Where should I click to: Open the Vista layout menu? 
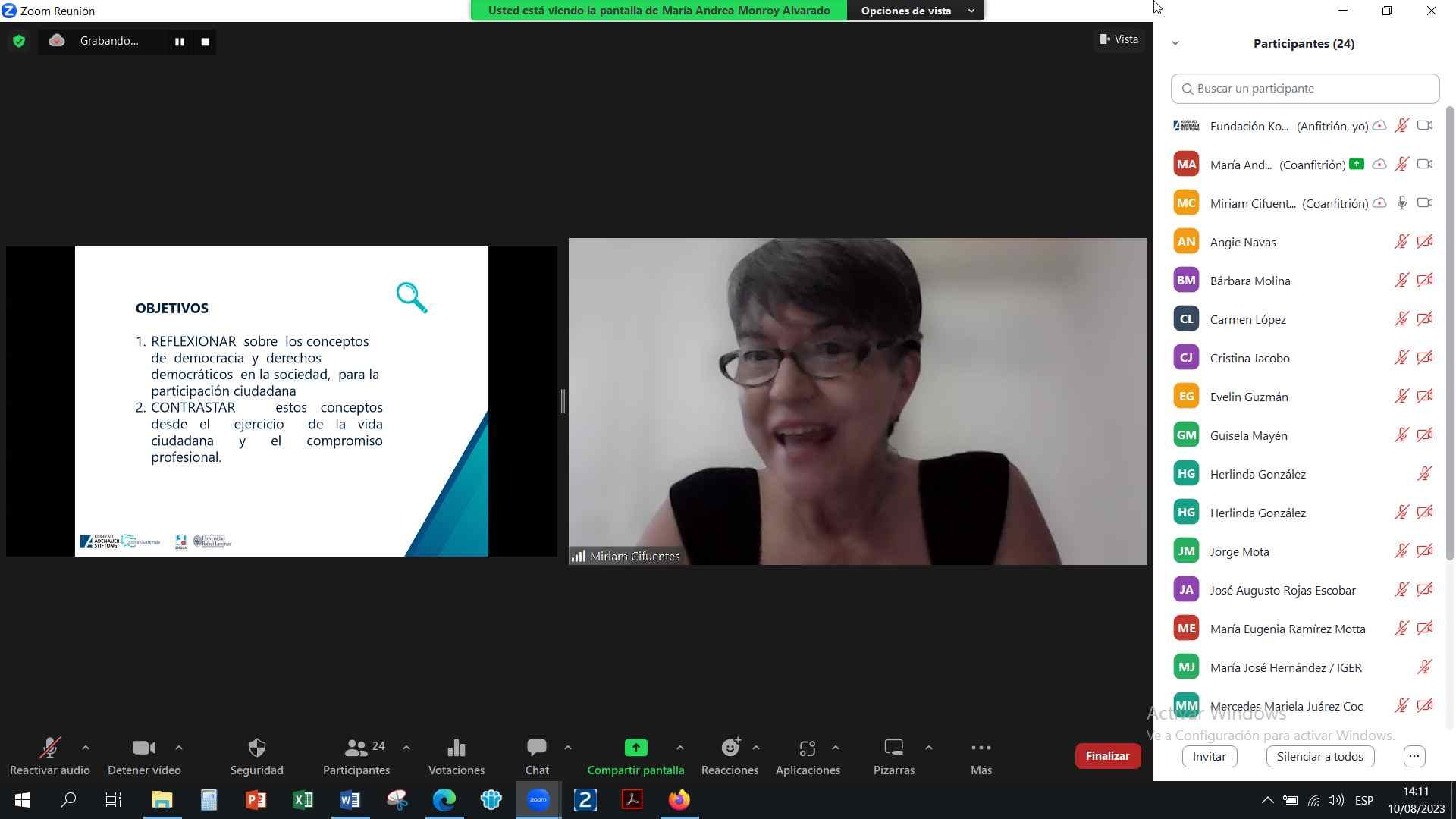point(1119,39)
